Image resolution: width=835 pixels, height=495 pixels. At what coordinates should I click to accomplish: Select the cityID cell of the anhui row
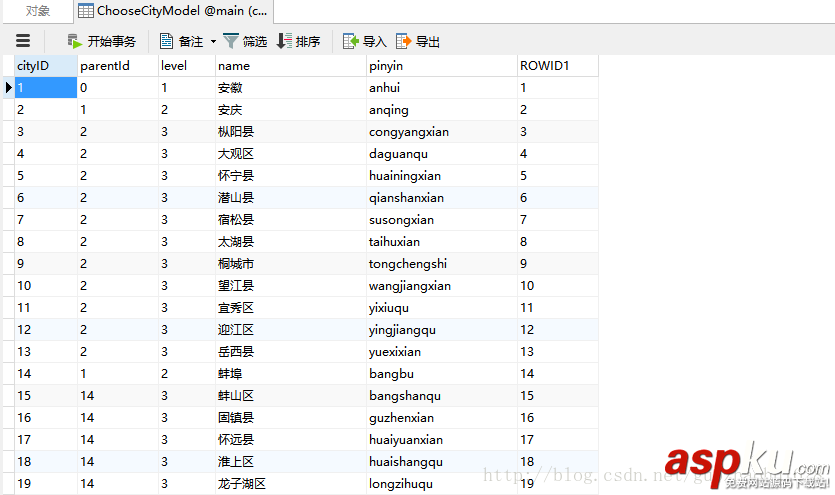pos(46,88)
